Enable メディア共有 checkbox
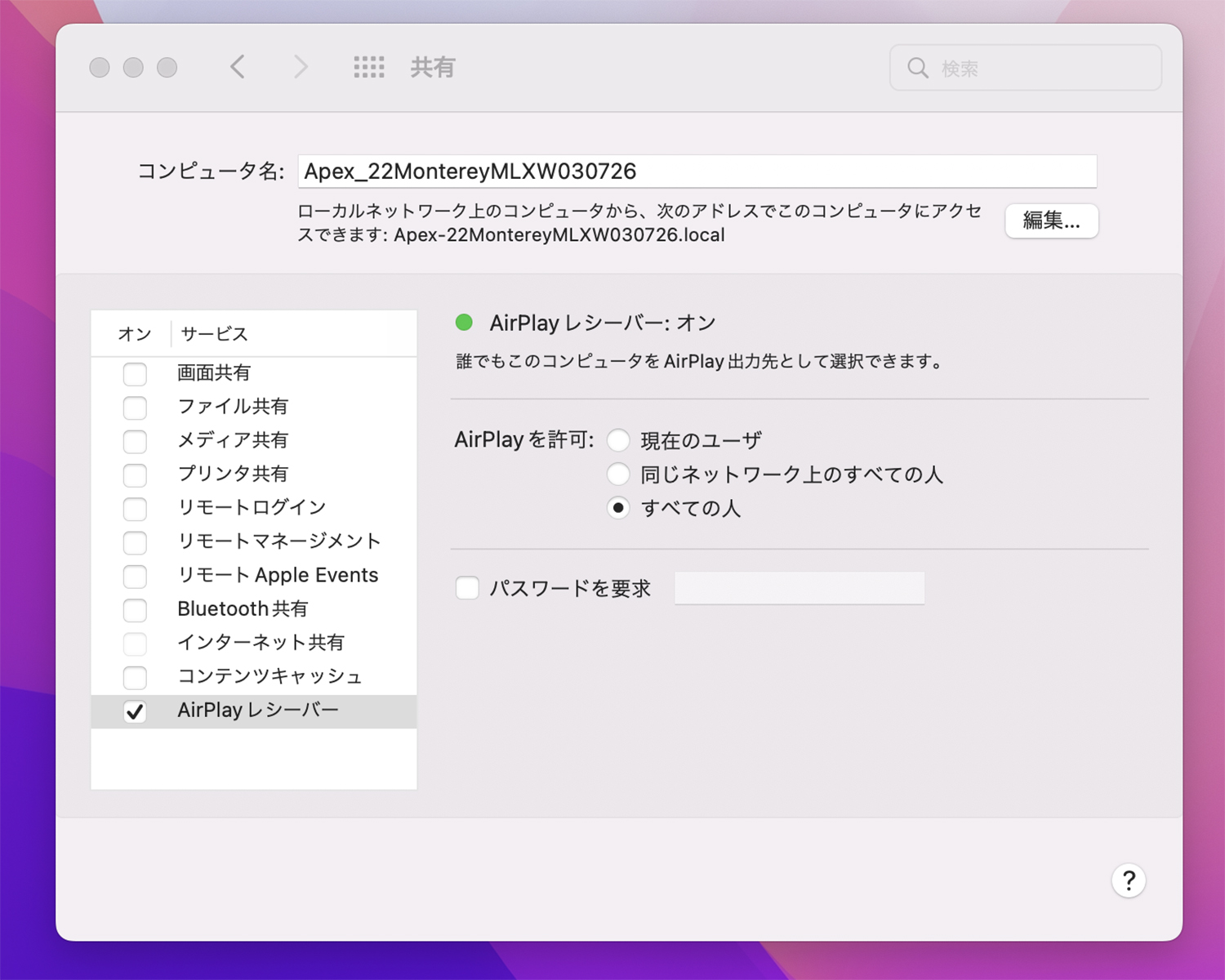This screenshot has width=1225, height=980. (135, 441)
